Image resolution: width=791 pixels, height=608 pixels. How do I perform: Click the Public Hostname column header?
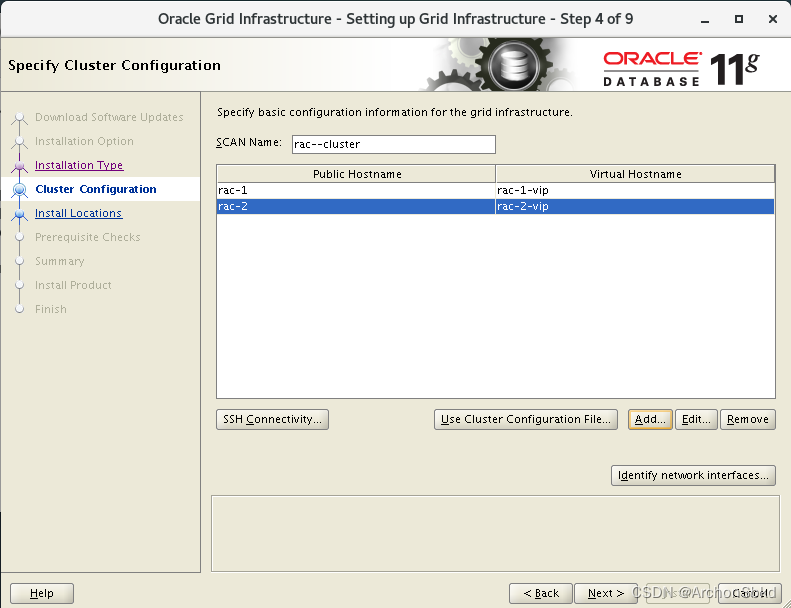357,174
